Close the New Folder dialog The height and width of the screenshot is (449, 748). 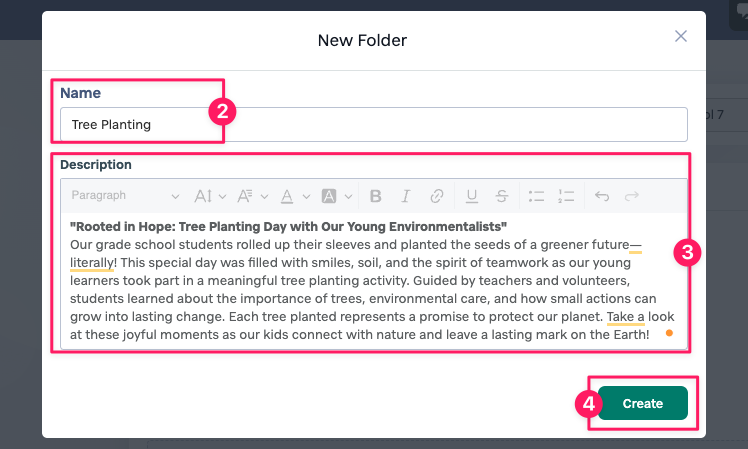click(x=681, y=36)
